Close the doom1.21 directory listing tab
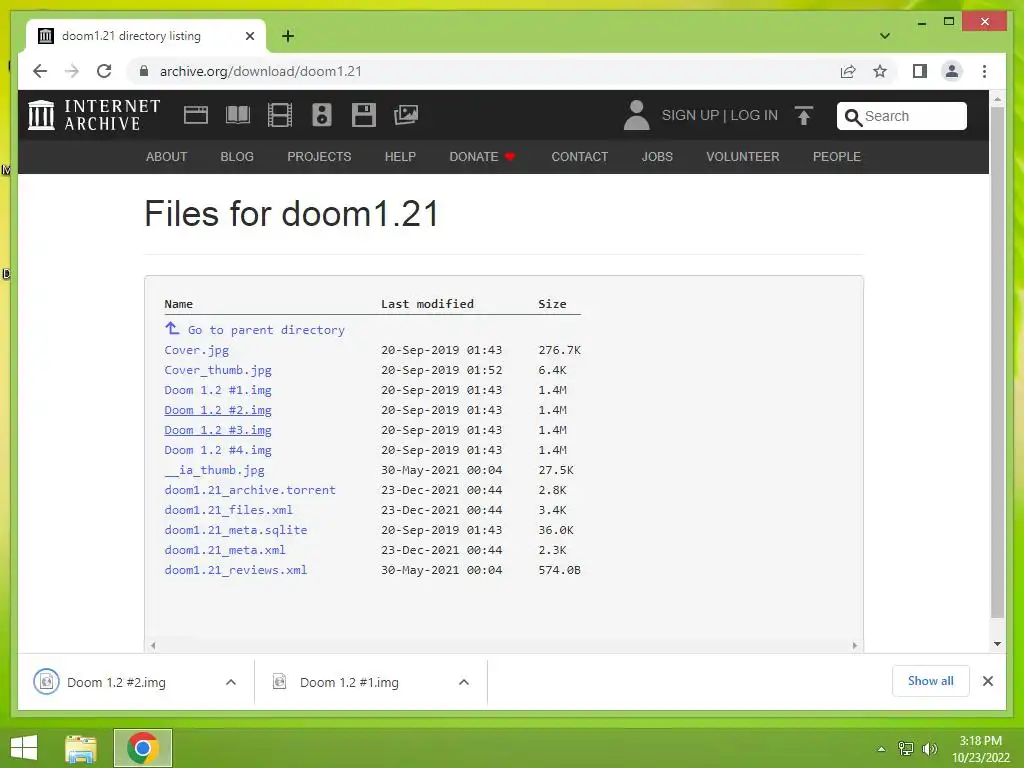The image size is (1024, 768). point(249,36)
